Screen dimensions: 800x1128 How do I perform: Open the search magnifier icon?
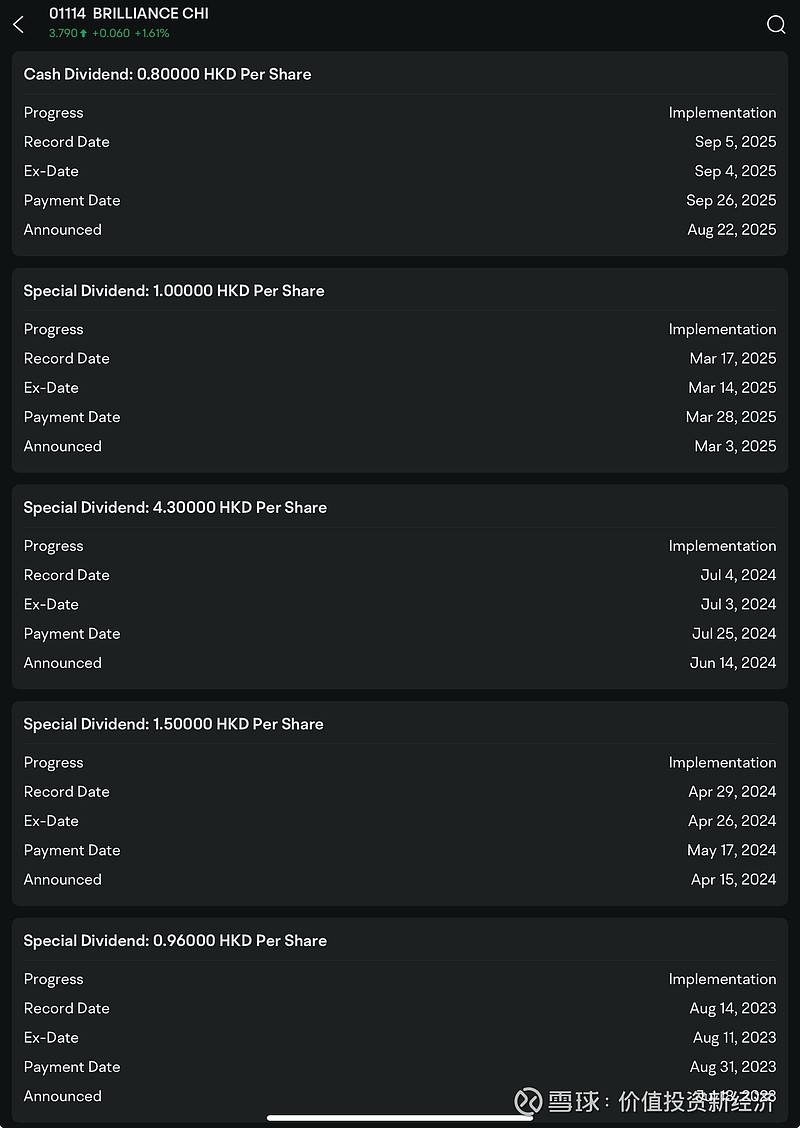(776, 24)
